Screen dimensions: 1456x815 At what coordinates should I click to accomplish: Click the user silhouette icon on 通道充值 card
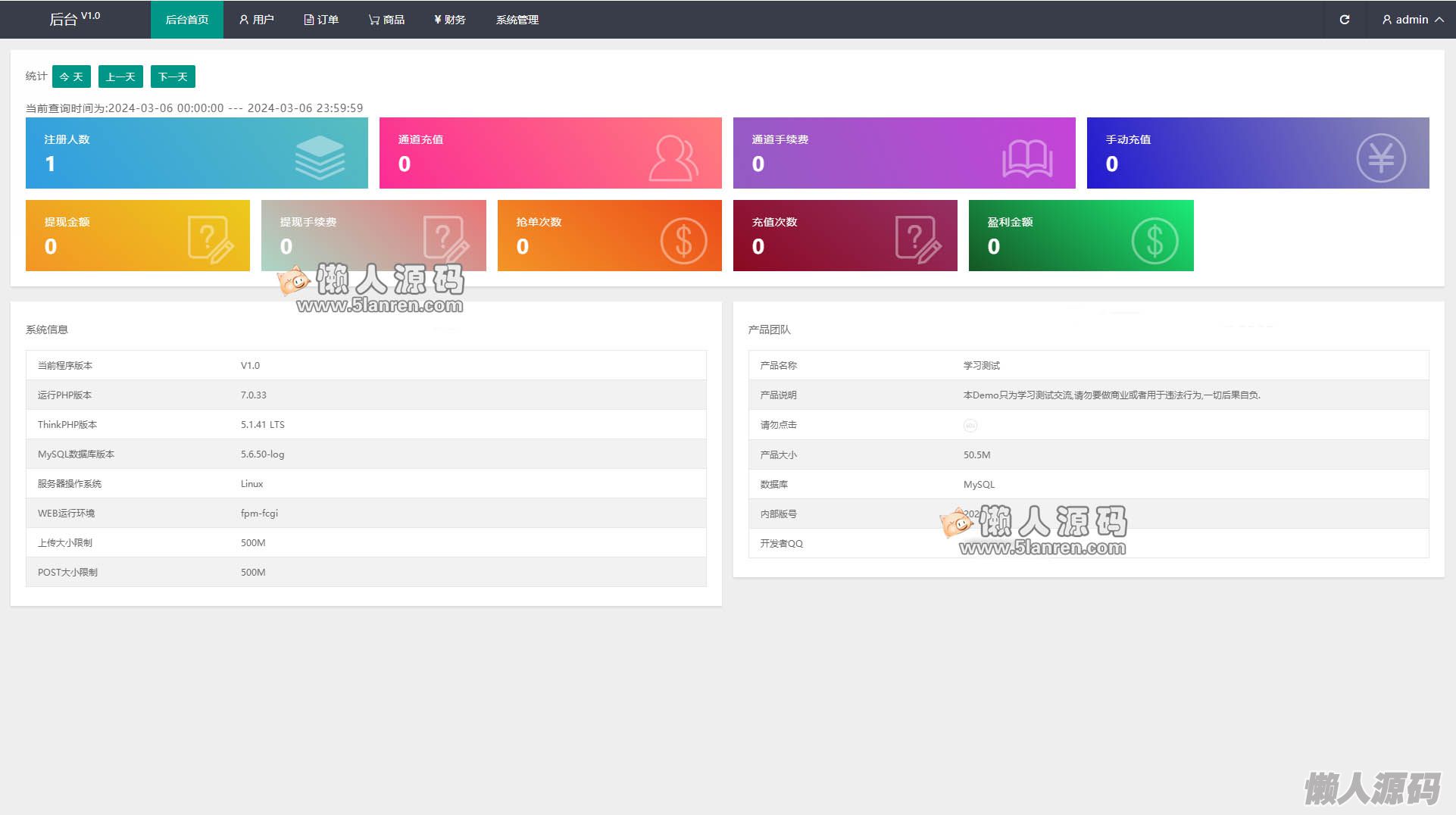tap(673, 158)
